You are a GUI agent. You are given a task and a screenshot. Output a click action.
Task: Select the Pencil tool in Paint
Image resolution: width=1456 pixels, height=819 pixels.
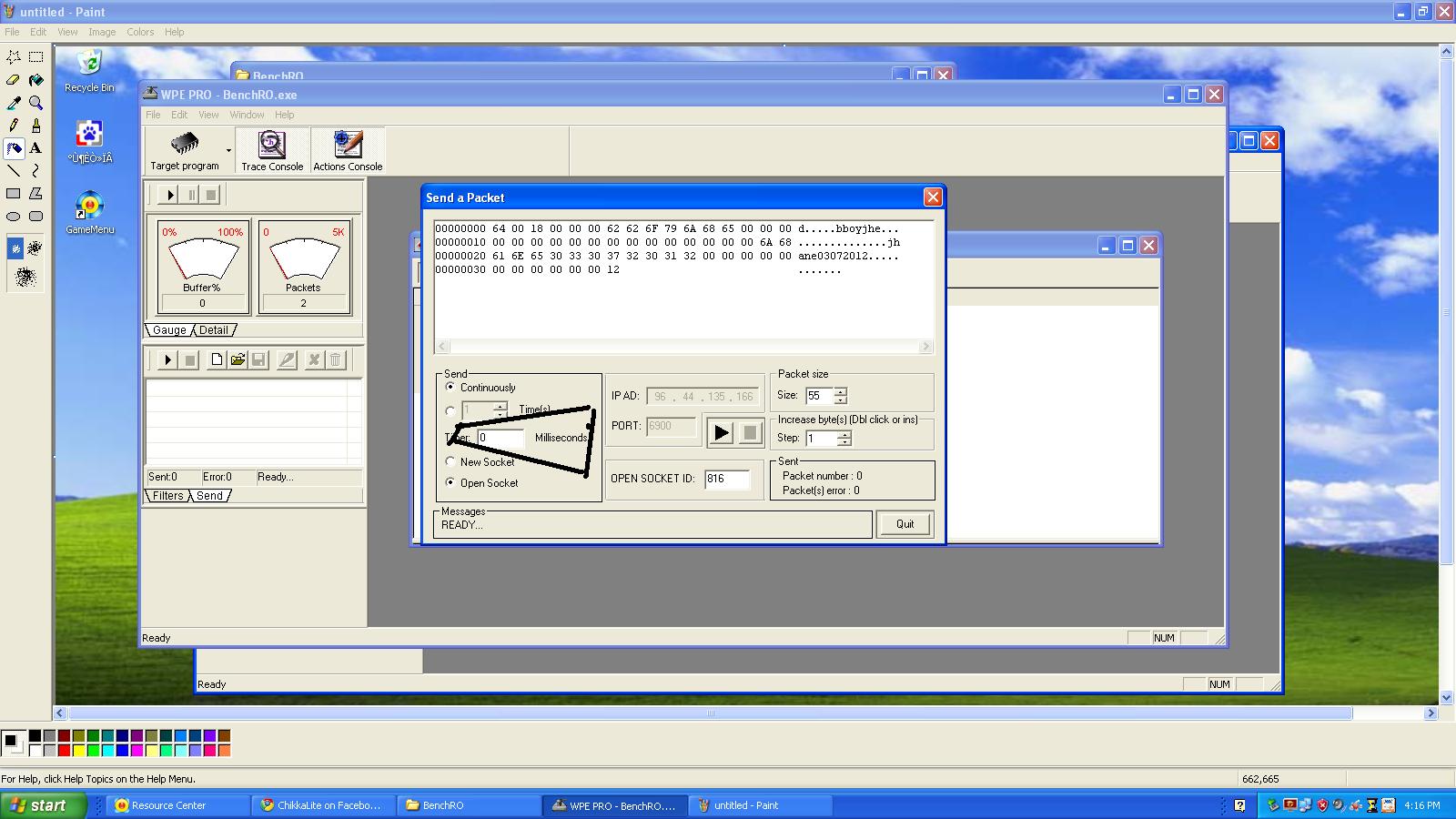coord(14,126)
